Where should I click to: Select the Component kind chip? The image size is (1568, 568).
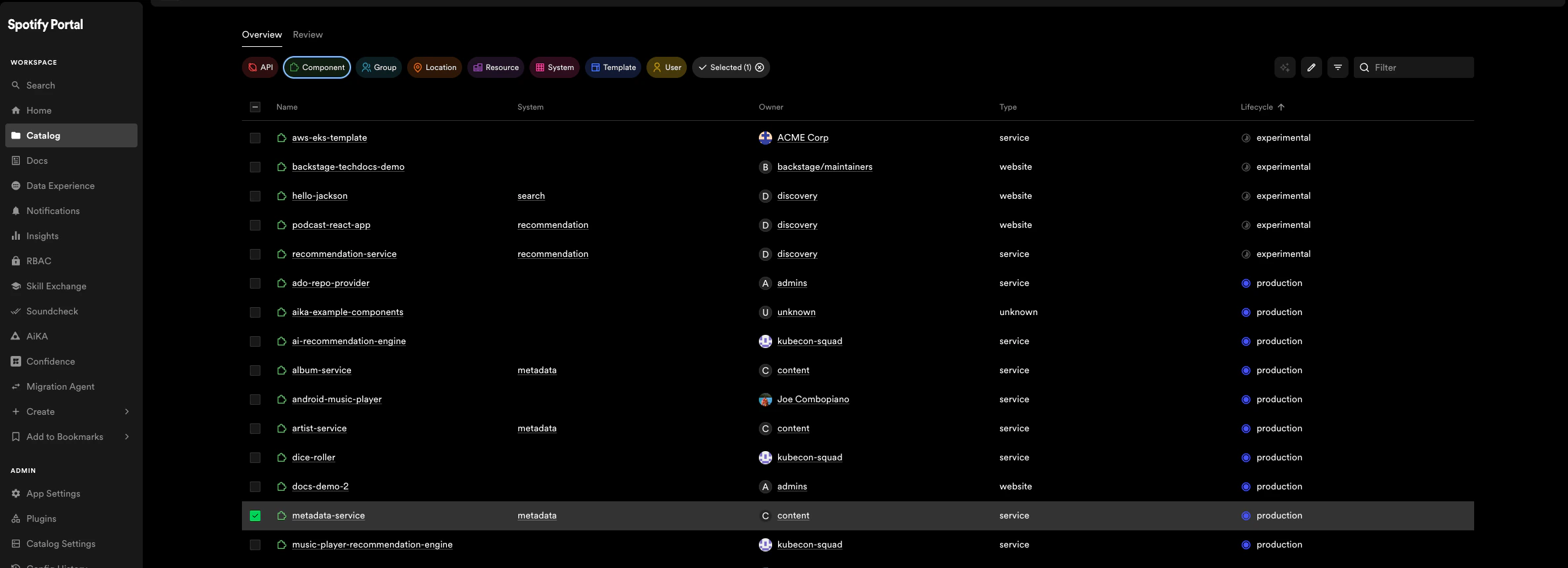pyautogui.click(x=317, y=67)
